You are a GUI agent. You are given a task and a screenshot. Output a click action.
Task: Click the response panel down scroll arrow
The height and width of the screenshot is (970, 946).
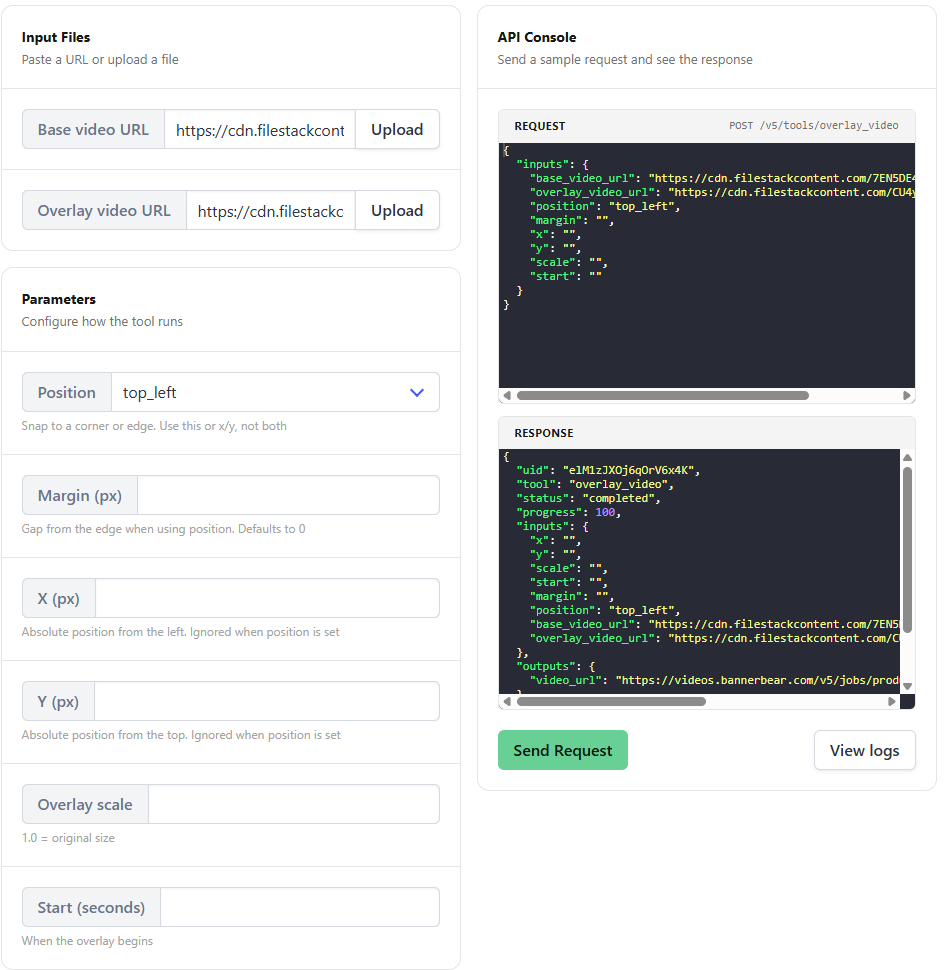907,686
